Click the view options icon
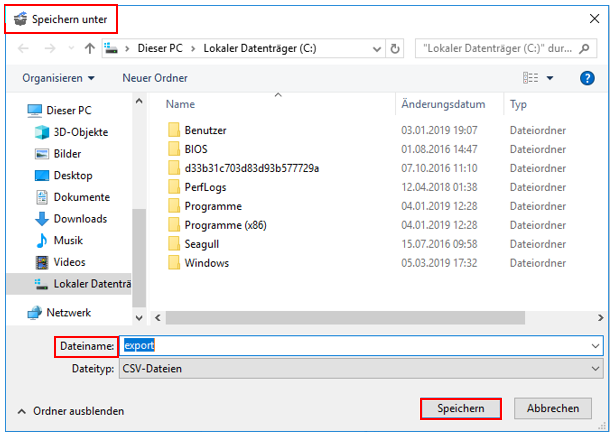614x434 pixels. 531,78
